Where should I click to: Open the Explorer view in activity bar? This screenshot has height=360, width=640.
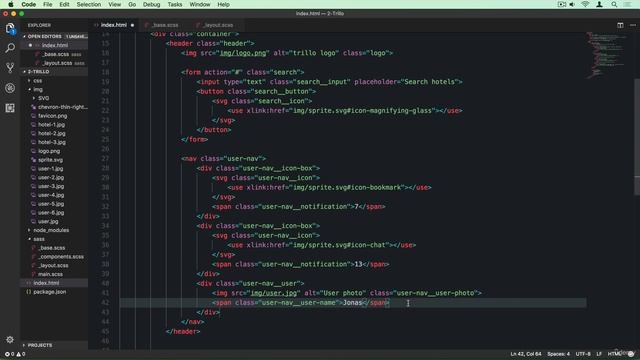[x=10, y=29]
